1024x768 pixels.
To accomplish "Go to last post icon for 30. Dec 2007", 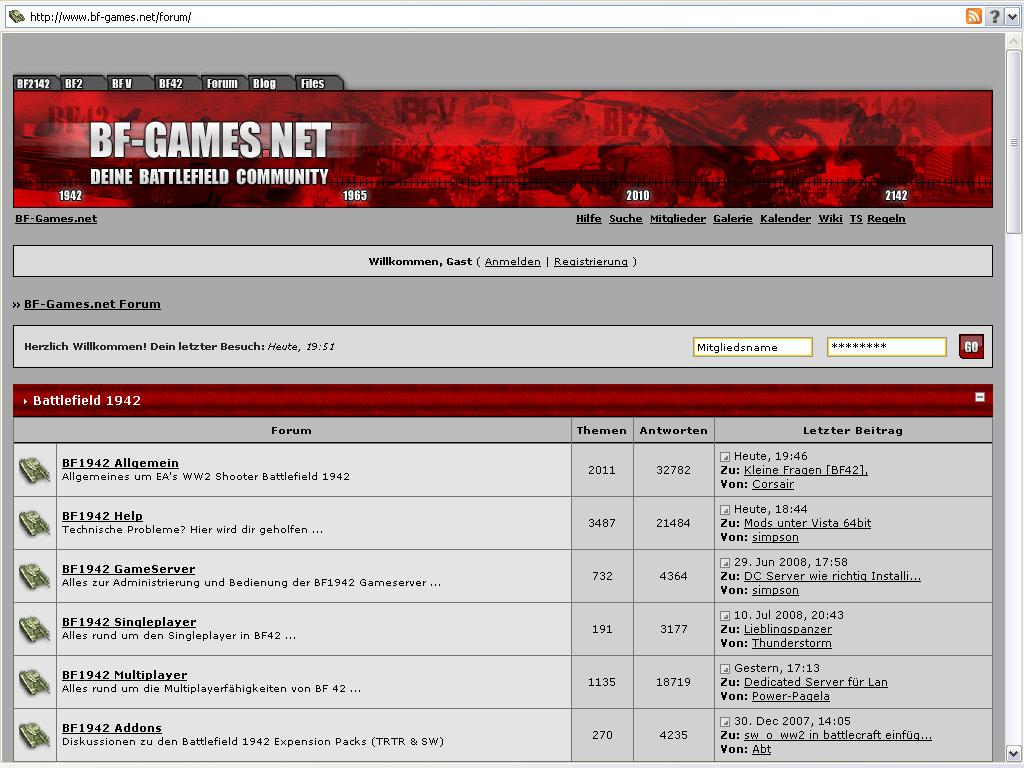I will pyautogui.click(x=725, y=722).
